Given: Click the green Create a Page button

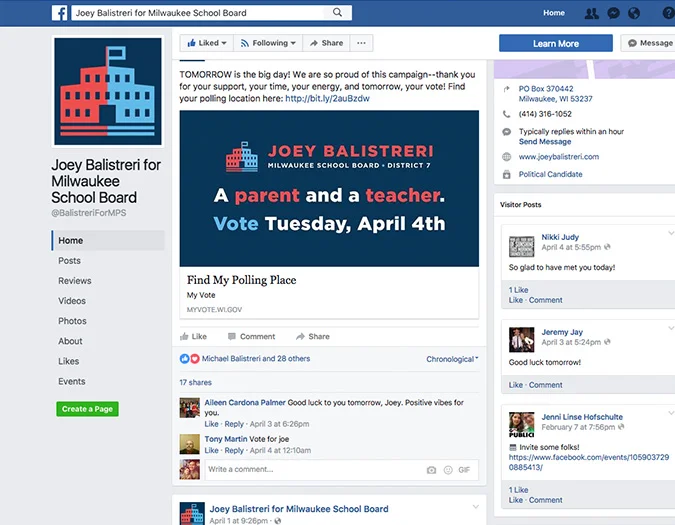Looking at the screenshot, I should tap(87, 409).
